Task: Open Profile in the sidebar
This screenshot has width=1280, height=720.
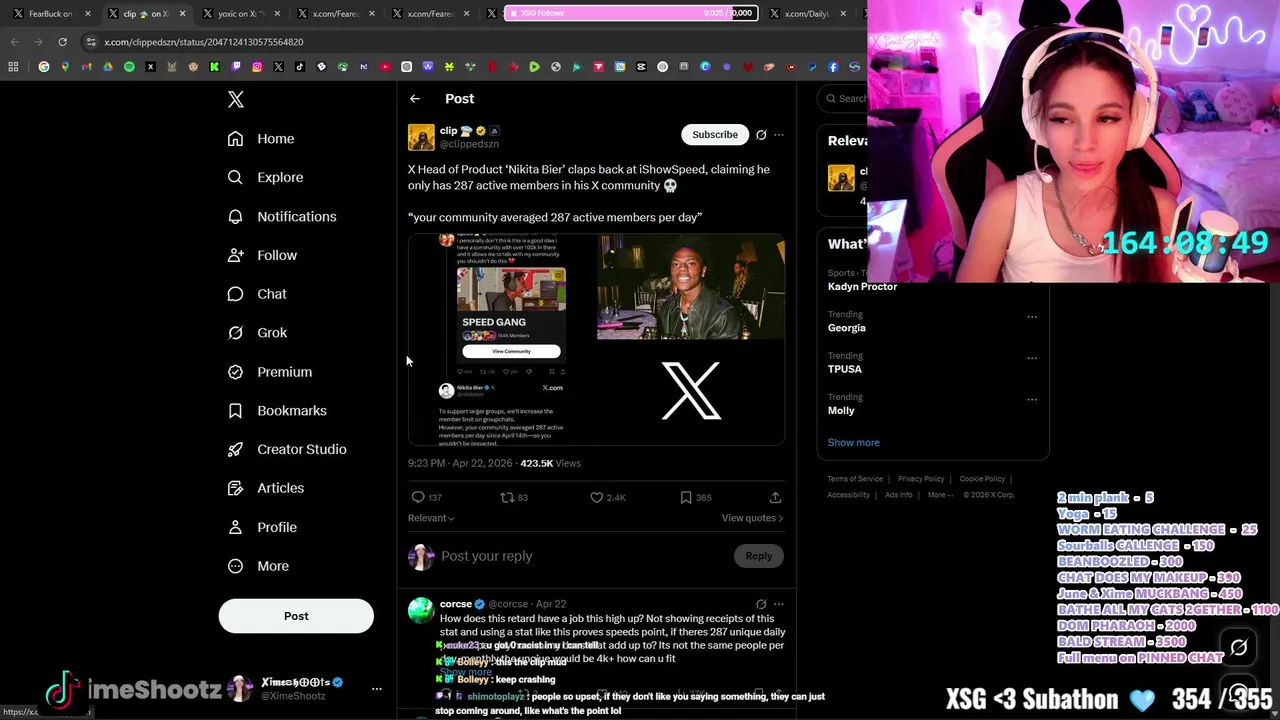Action: coord(262,527)
